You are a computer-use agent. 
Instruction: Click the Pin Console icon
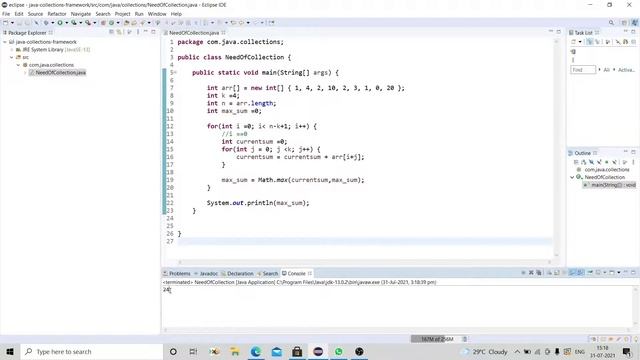coord(589,272)
